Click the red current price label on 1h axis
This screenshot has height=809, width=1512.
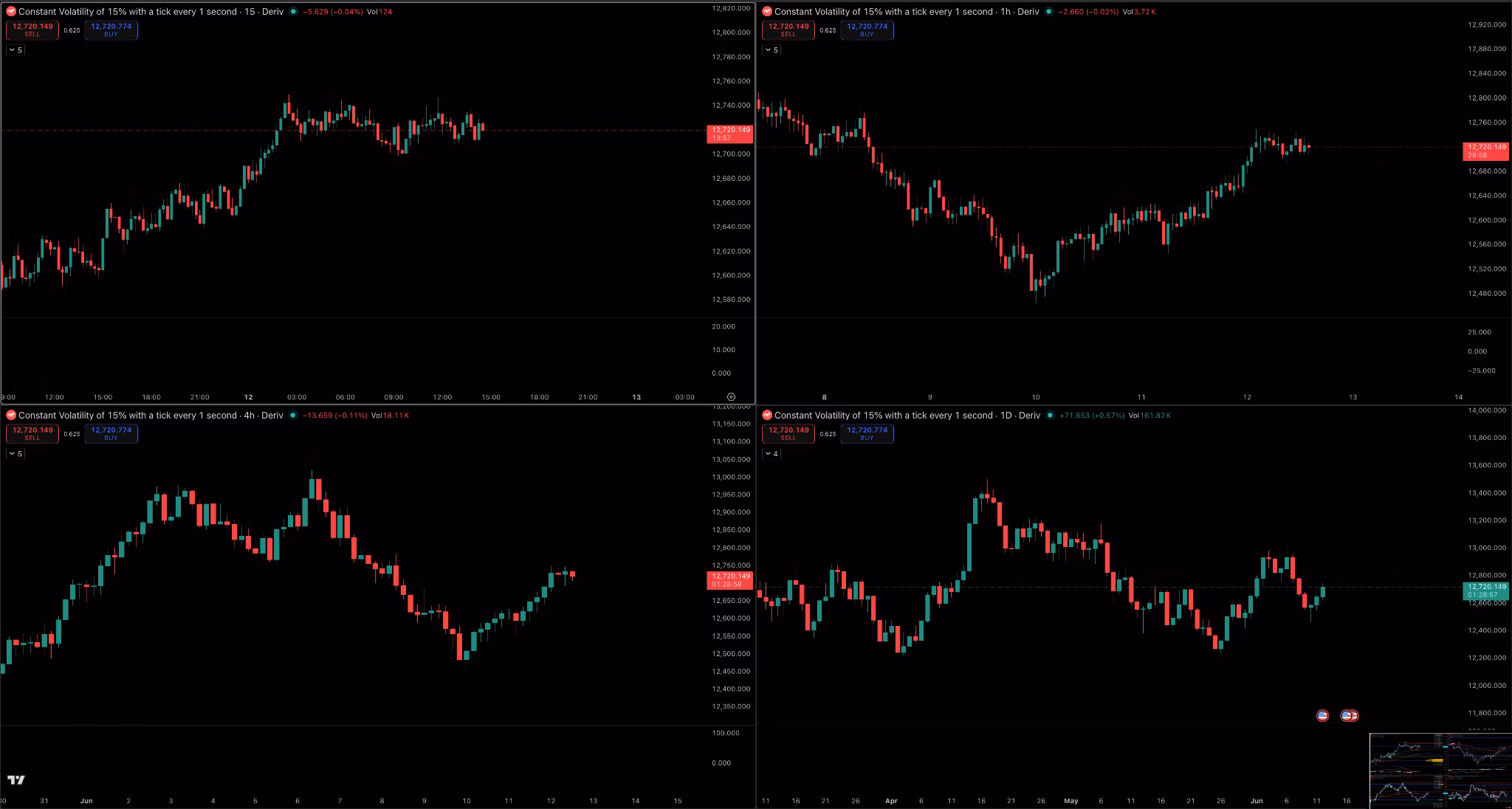(x=1487, y=151)
